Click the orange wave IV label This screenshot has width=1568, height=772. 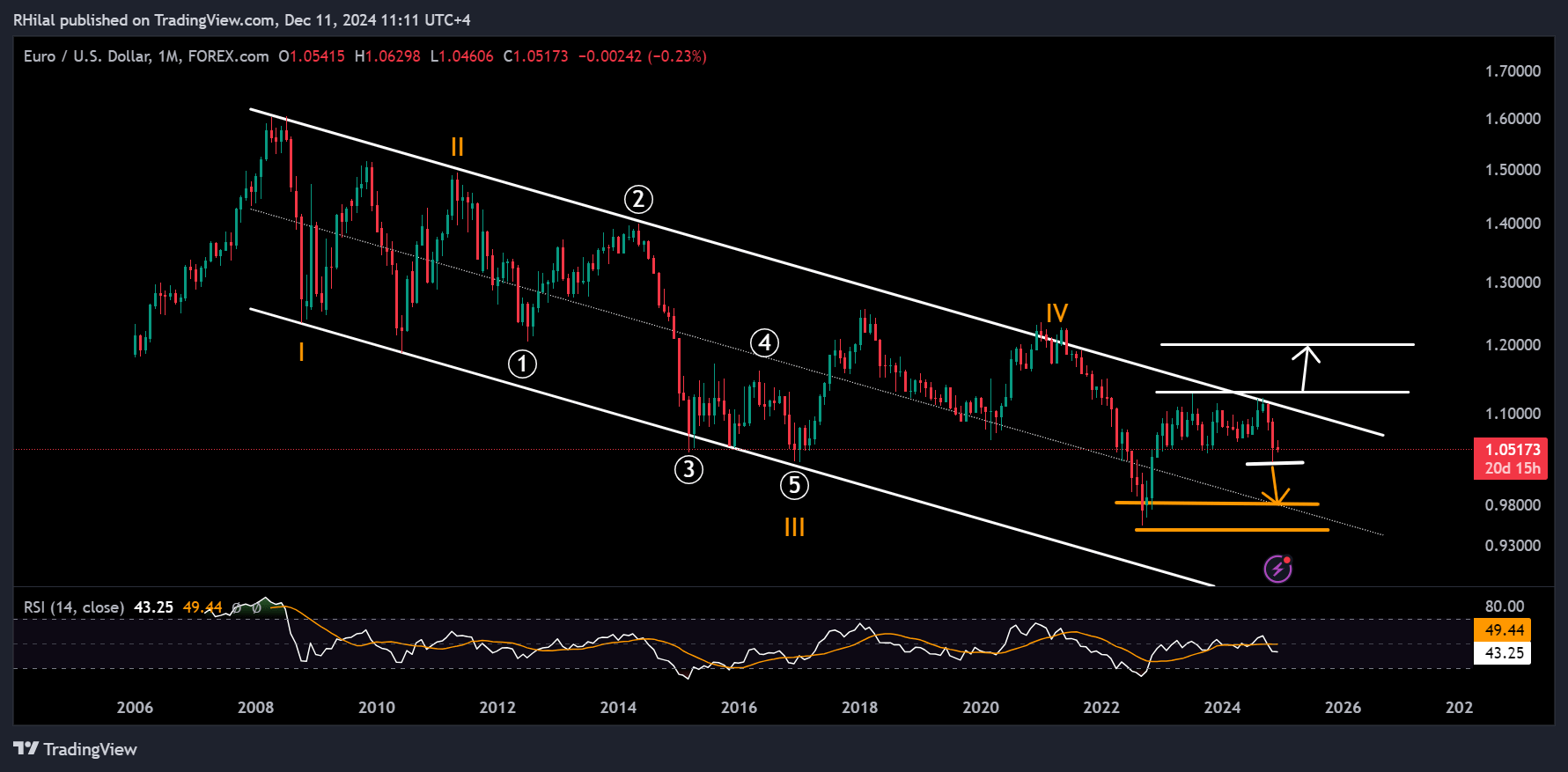point(1056,312)
